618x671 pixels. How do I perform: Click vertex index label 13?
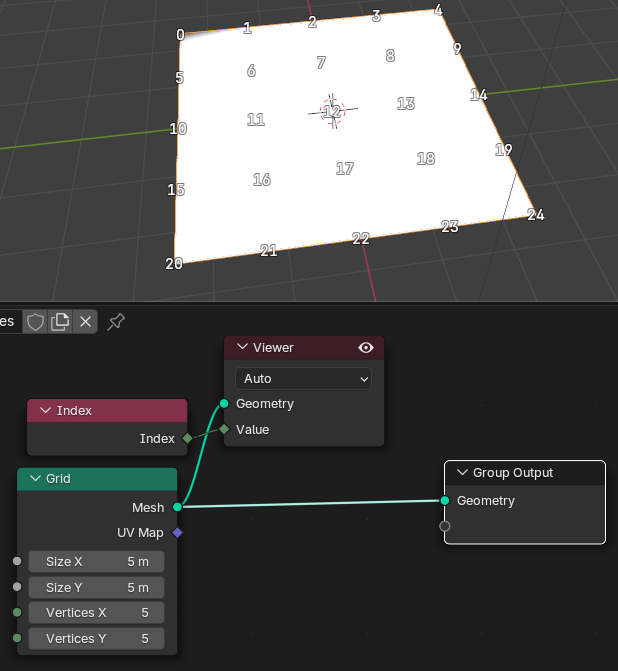[x=406, y=103]
